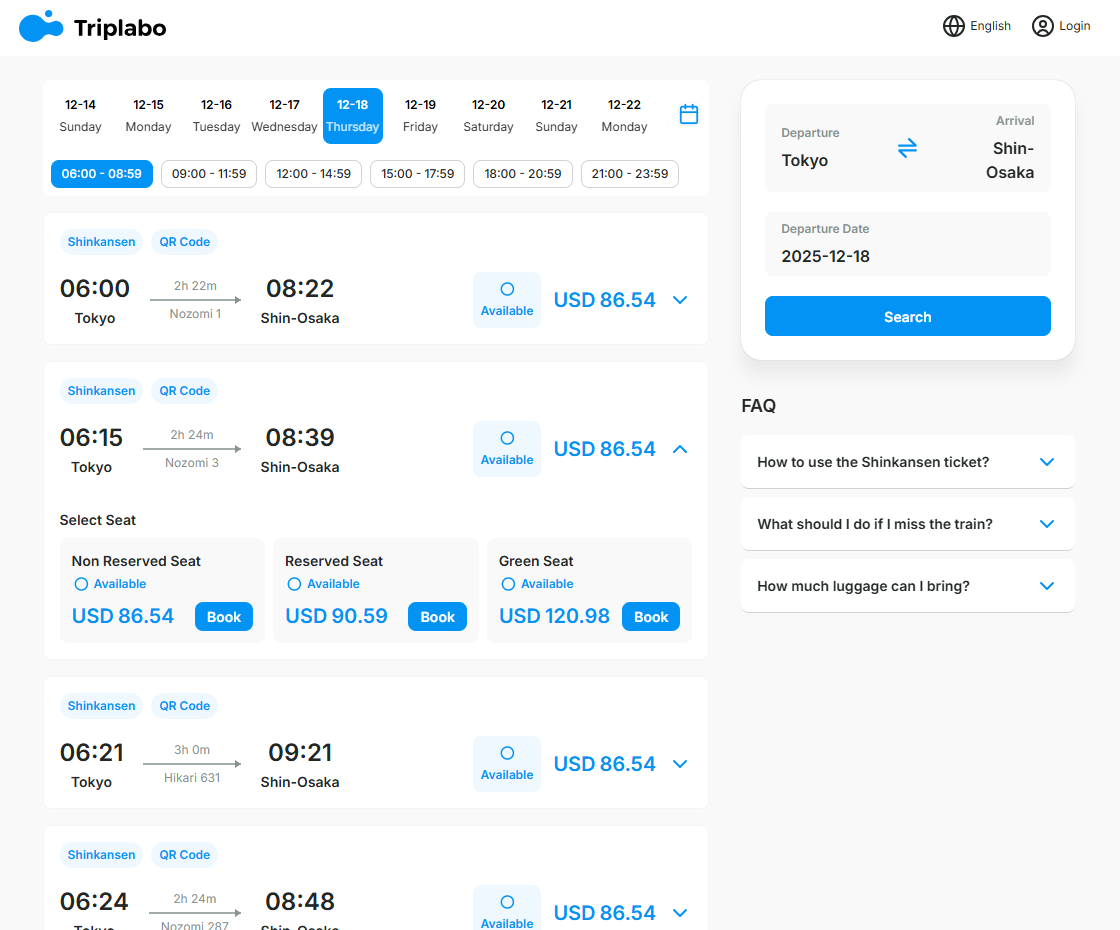Book the Reserved Seat for USD 90.59
The height and width of the screenshot is (930, 1120).
pyautogui.click(x=437, y=617)
